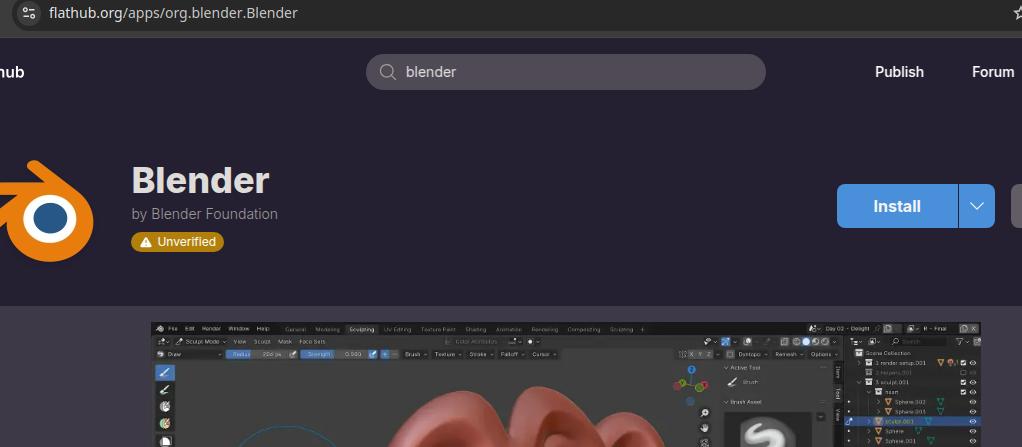Click the blue Z axis on navigation gizmo
Viewport: 1022px width, 447px height.
click(x=692, y=369)
